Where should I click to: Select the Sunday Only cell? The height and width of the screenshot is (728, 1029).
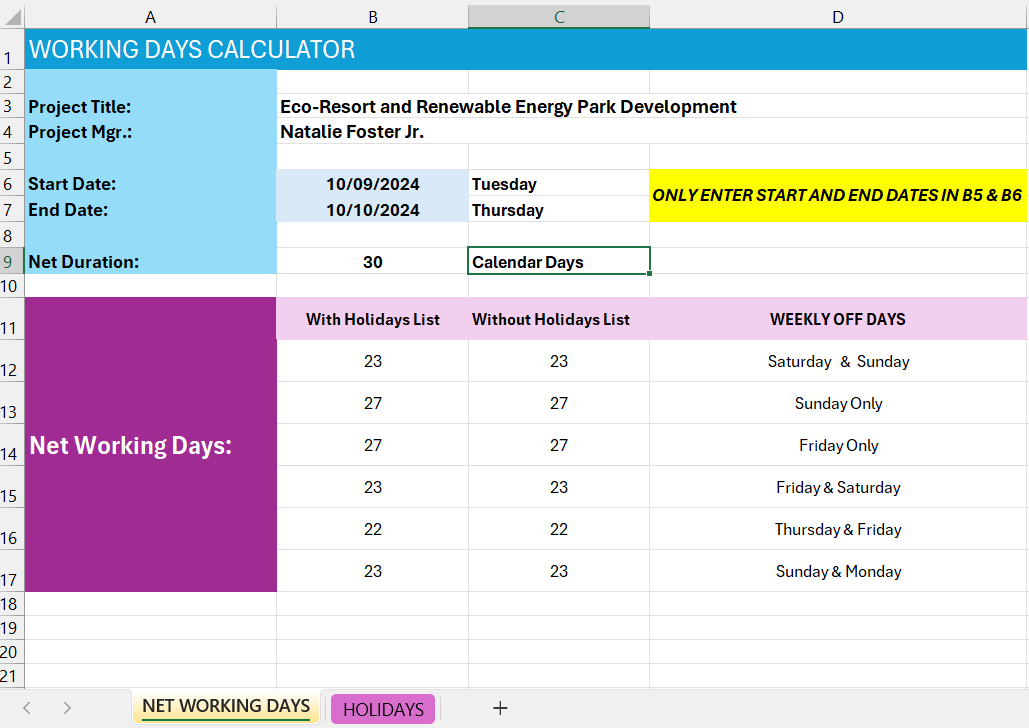coord(838,403)
